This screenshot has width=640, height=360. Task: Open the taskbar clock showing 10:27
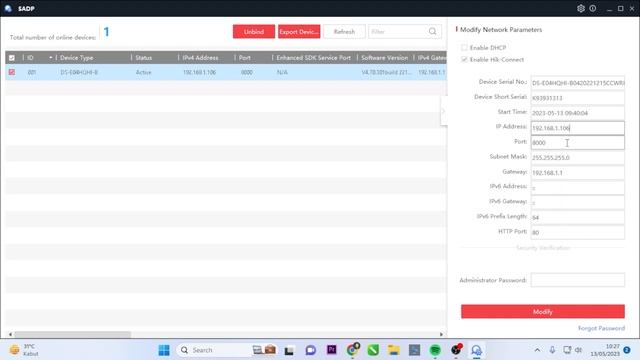pyautogui.click(x=605, y=350)
